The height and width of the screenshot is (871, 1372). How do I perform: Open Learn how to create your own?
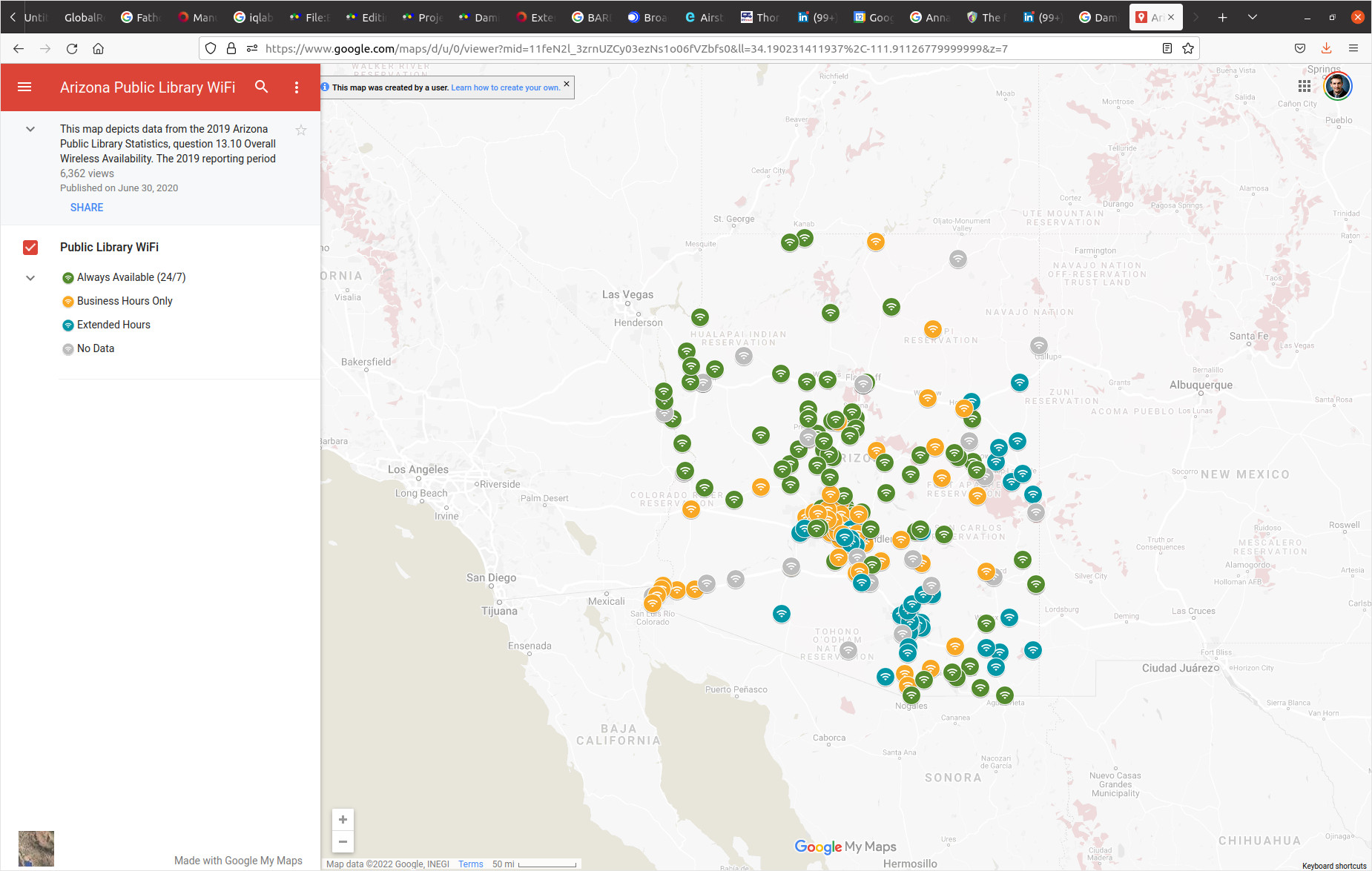pyautogui.click(x=505, y=87)
